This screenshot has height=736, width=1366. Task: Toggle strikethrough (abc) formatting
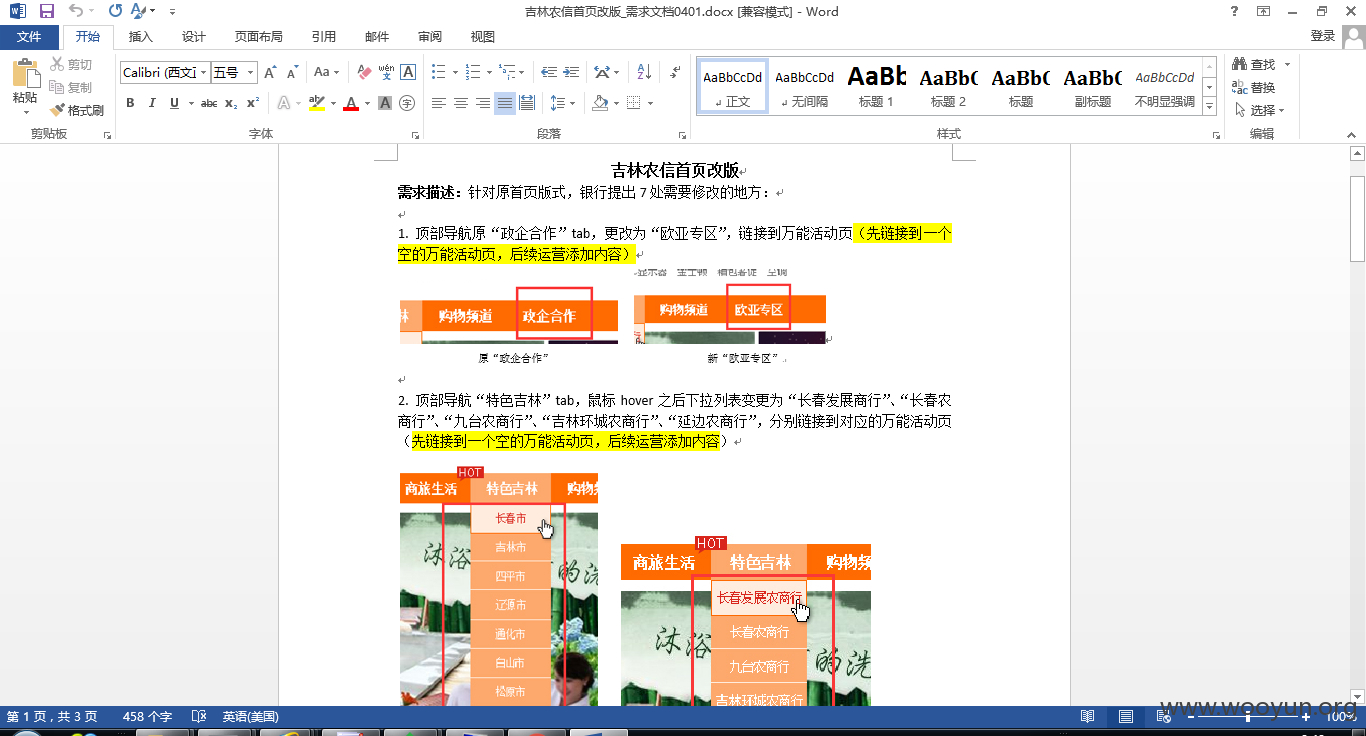click(209, 103)
